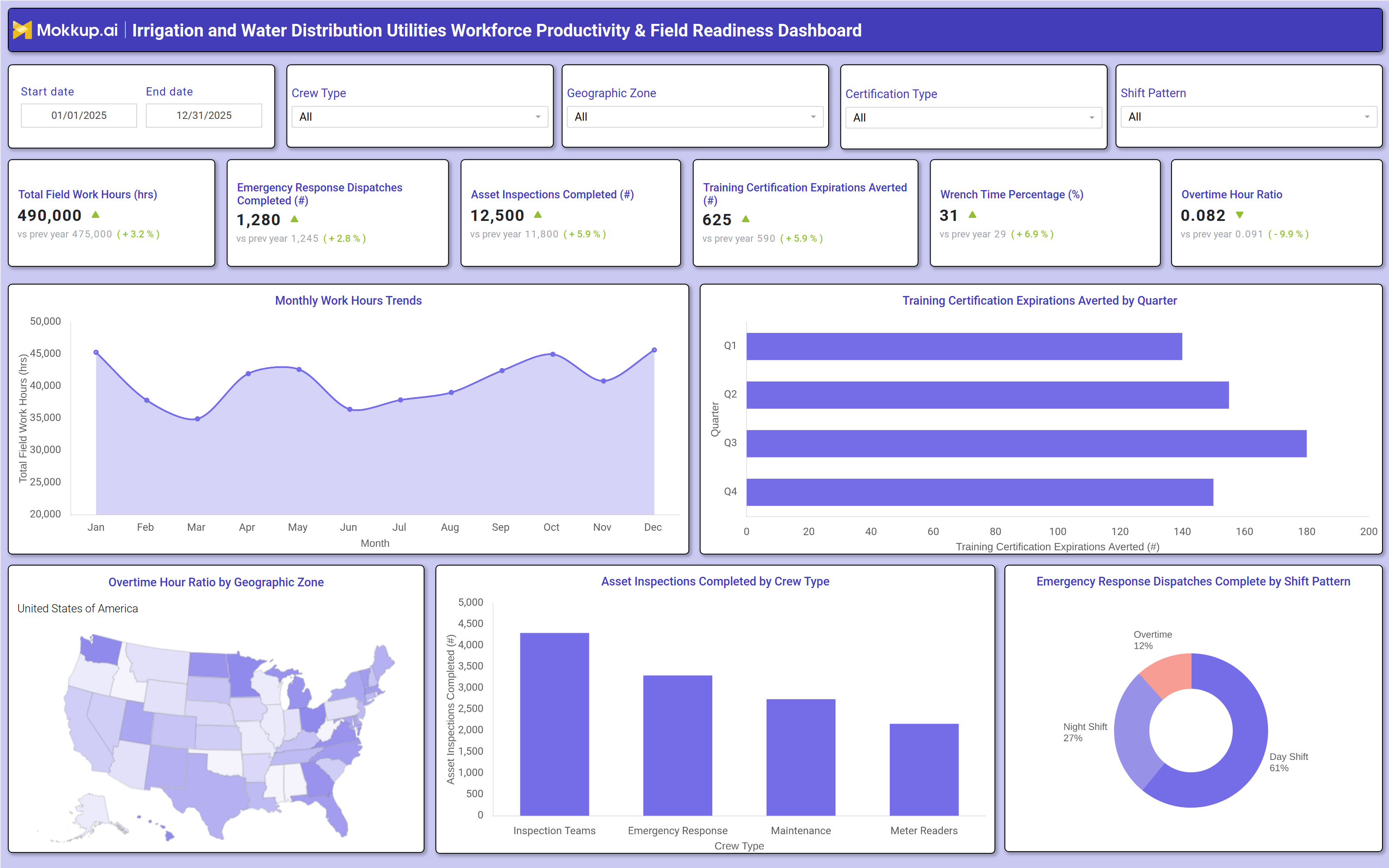
Task: Click the Maintenance bar
Action: click(x=801, y=757)
